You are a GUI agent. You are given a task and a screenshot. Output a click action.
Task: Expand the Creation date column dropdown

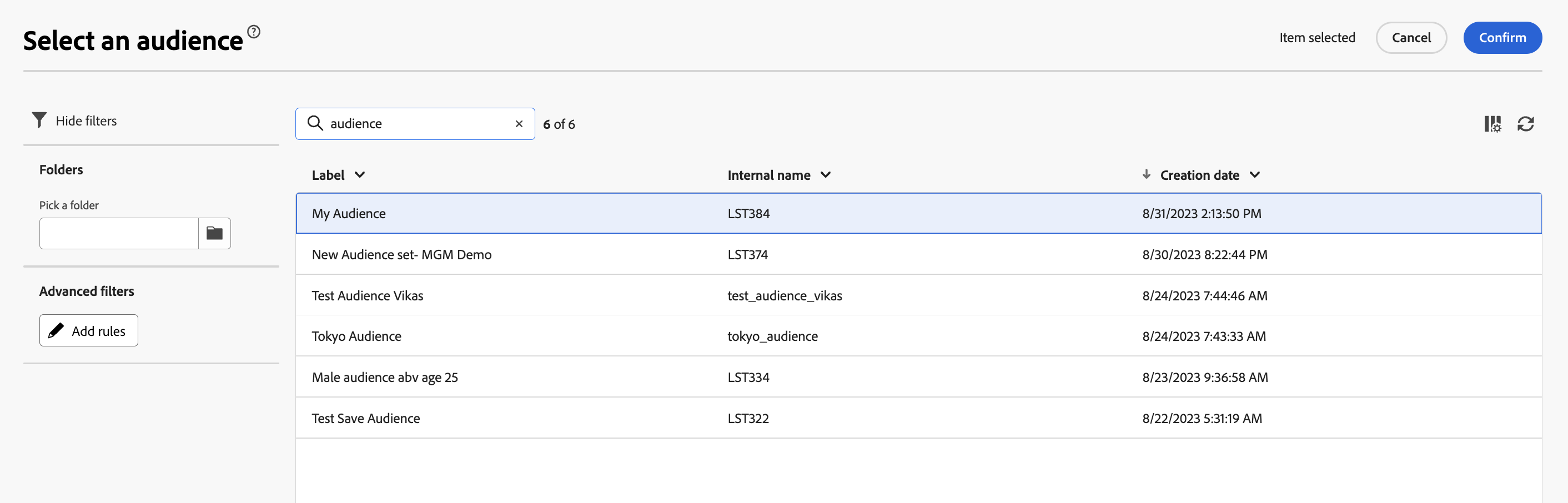pos(1254,175)
